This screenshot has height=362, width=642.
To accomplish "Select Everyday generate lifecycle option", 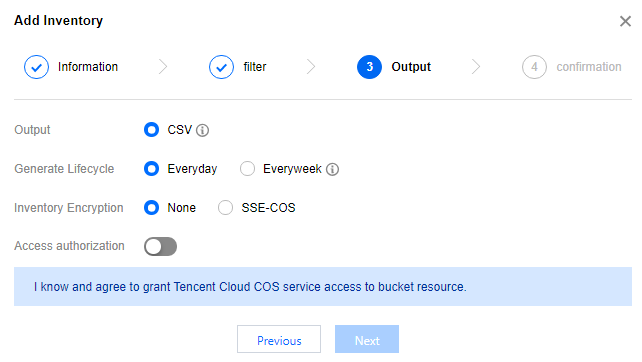I will (151, 169).
